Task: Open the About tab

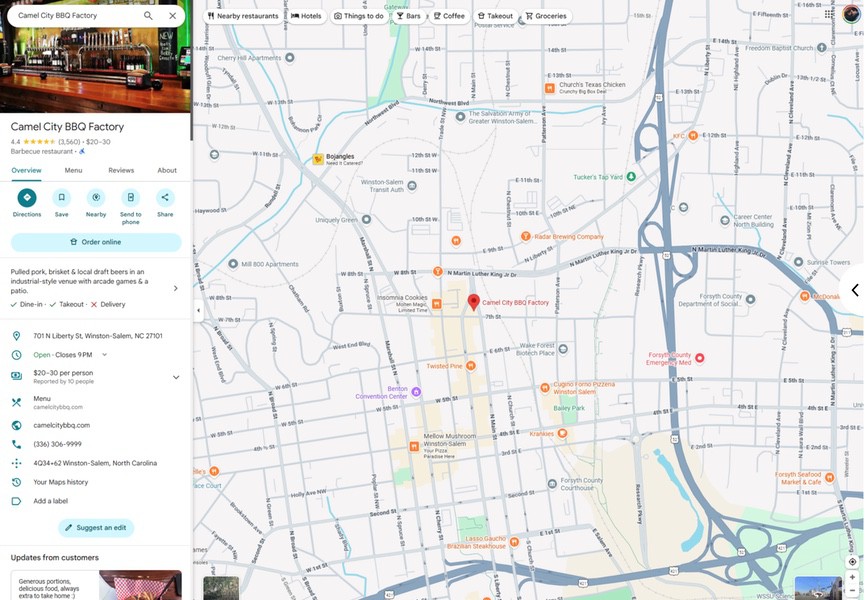Action: point(167,170)
